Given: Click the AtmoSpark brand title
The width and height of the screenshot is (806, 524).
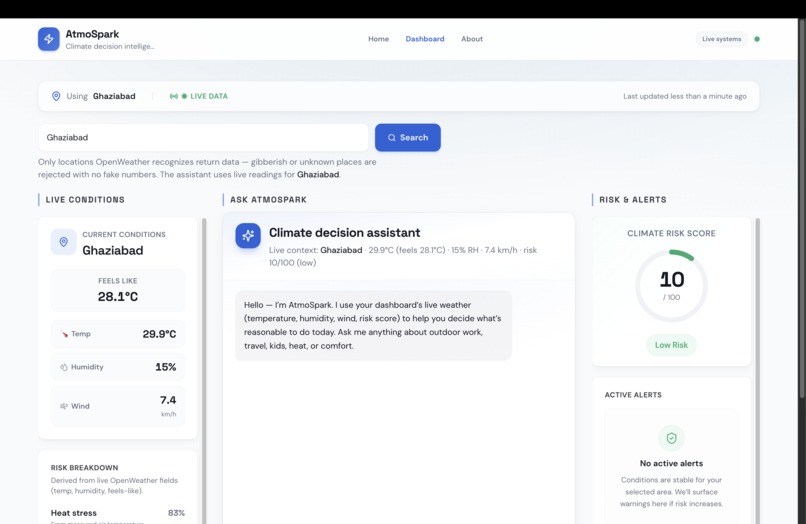Looking at the screenshot, I should tap(92, 34).
